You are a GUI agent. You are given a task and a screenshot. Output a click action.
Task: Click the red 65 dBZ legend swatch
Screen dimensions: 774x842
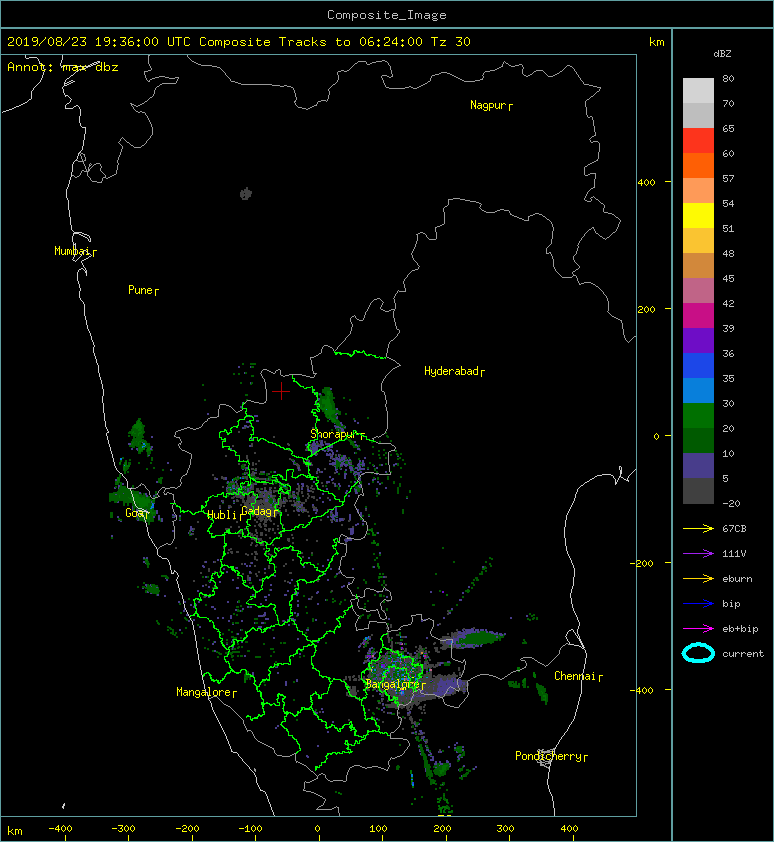tap(698, 140)
